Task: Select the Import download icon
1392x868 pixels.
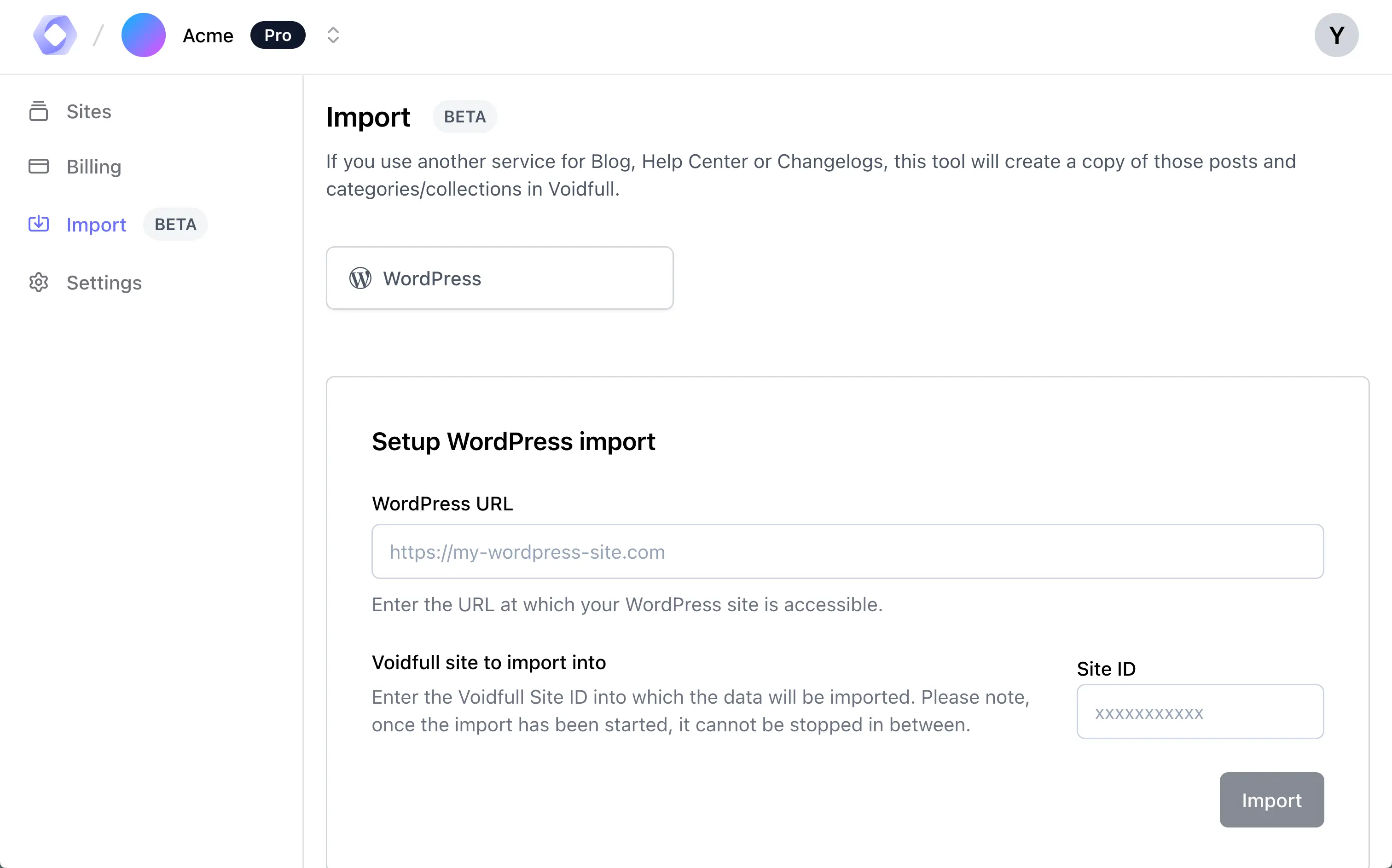Action: tap(38, 224)
